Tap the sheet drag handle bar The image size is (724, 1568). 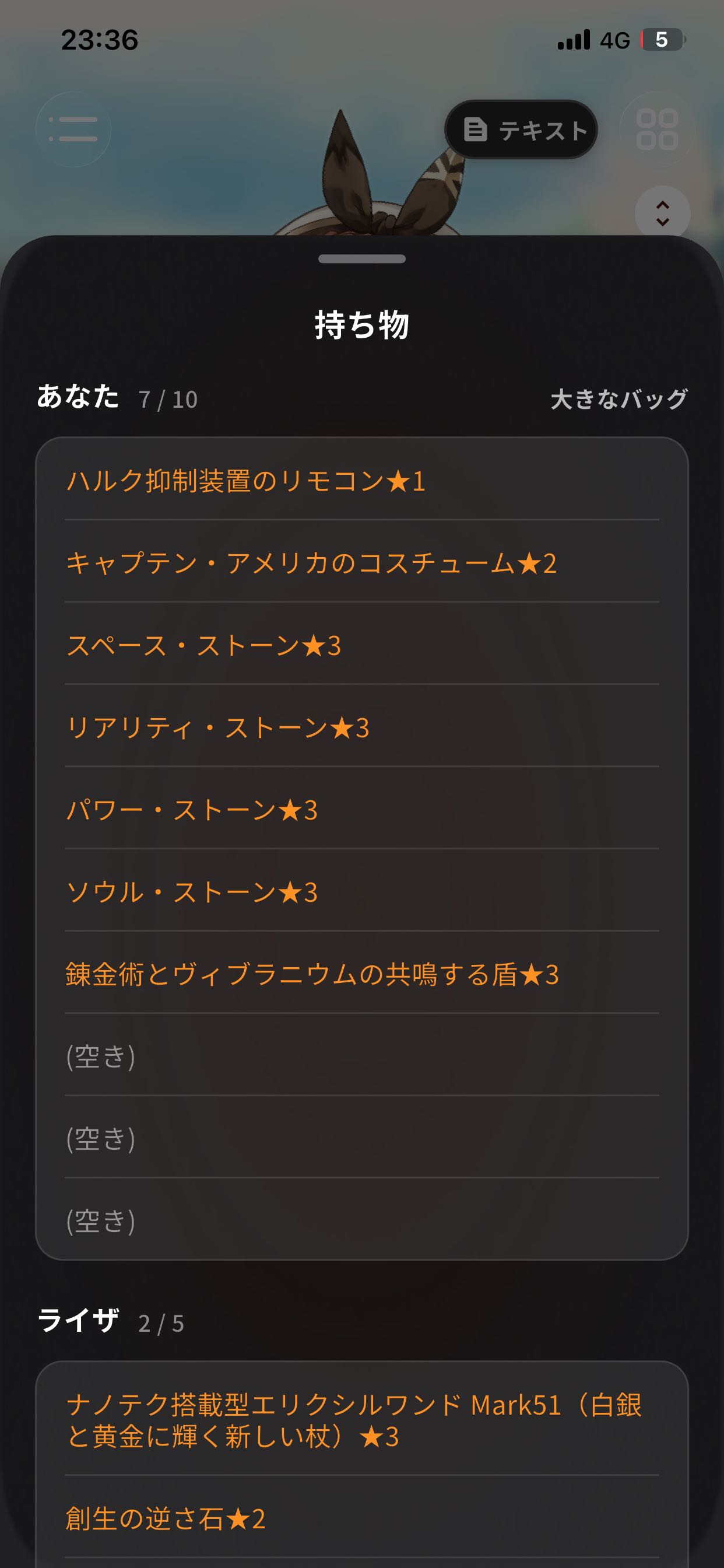[x=362, y=258]
